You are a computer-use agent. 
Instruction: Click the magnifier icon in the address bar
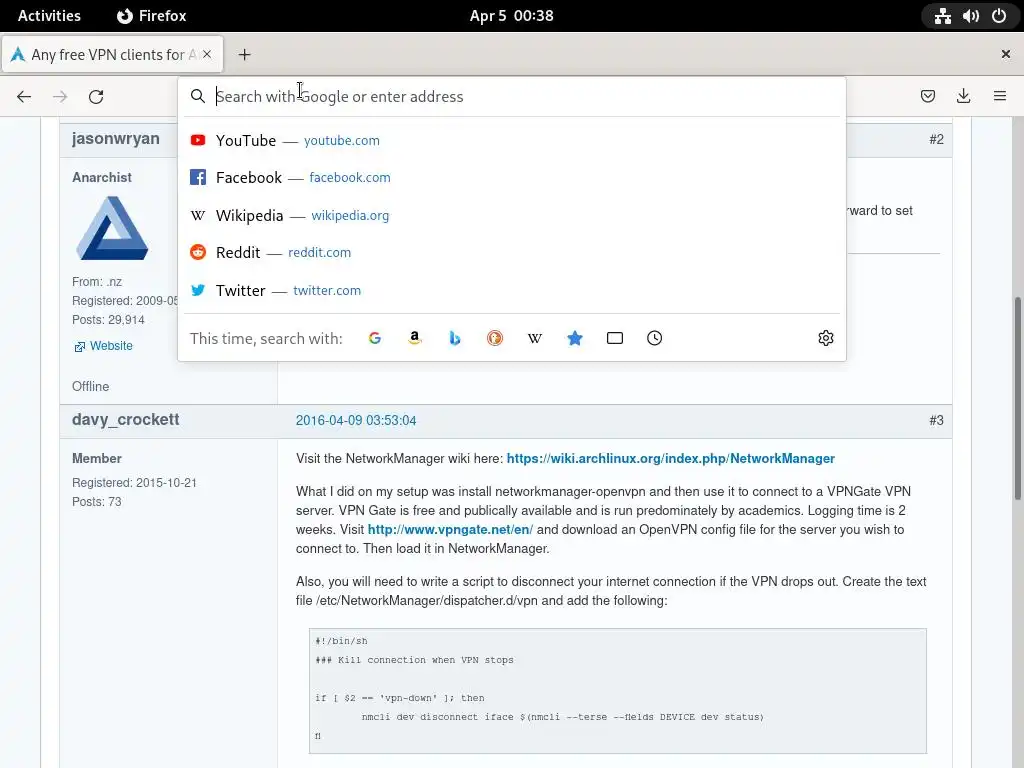click(x=198, y=97)
